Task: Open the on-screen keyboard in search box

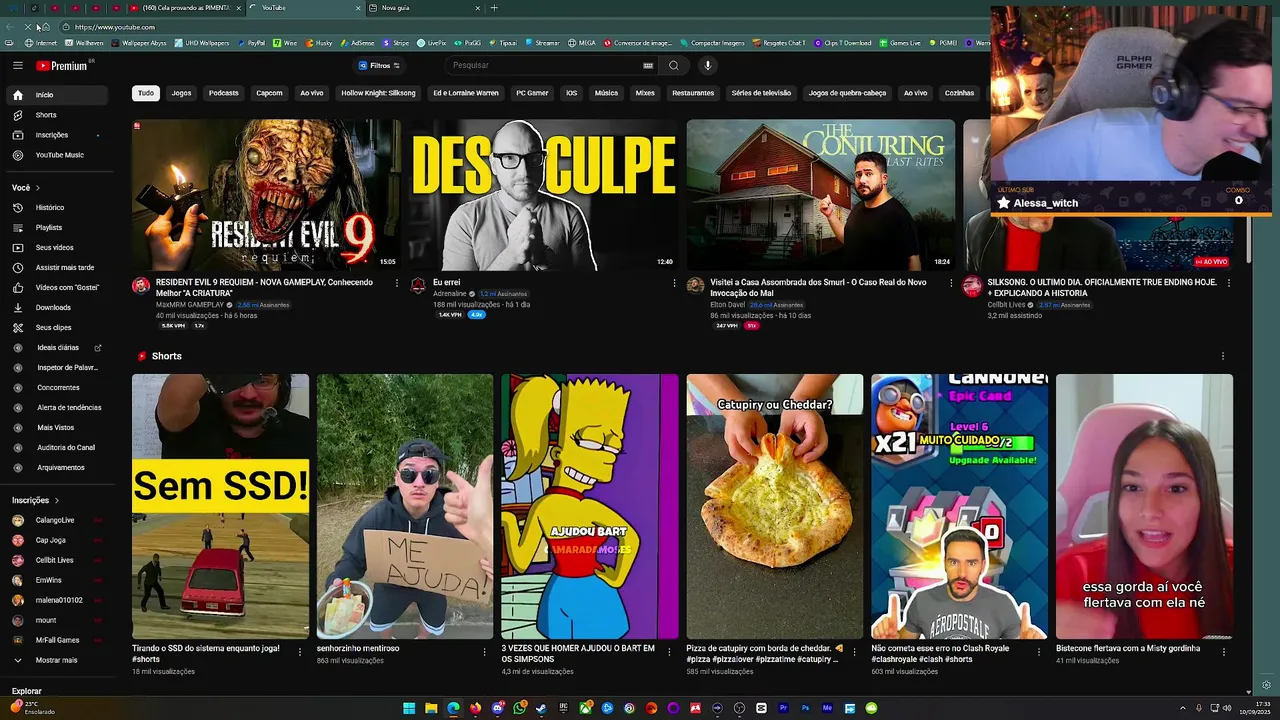Action: 648,66
